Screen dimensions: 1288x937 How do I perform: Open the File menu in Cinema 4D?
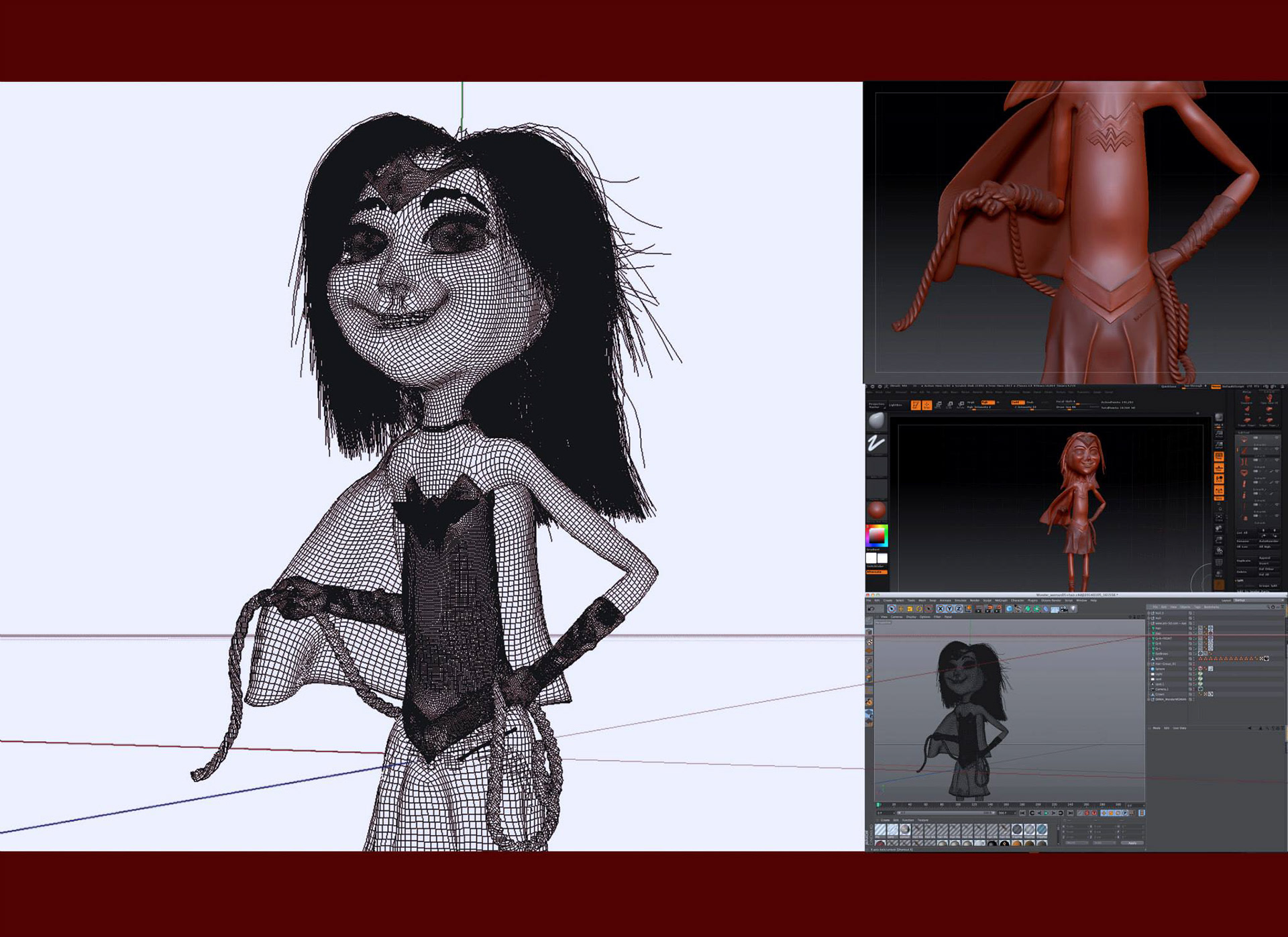point(869,600)
